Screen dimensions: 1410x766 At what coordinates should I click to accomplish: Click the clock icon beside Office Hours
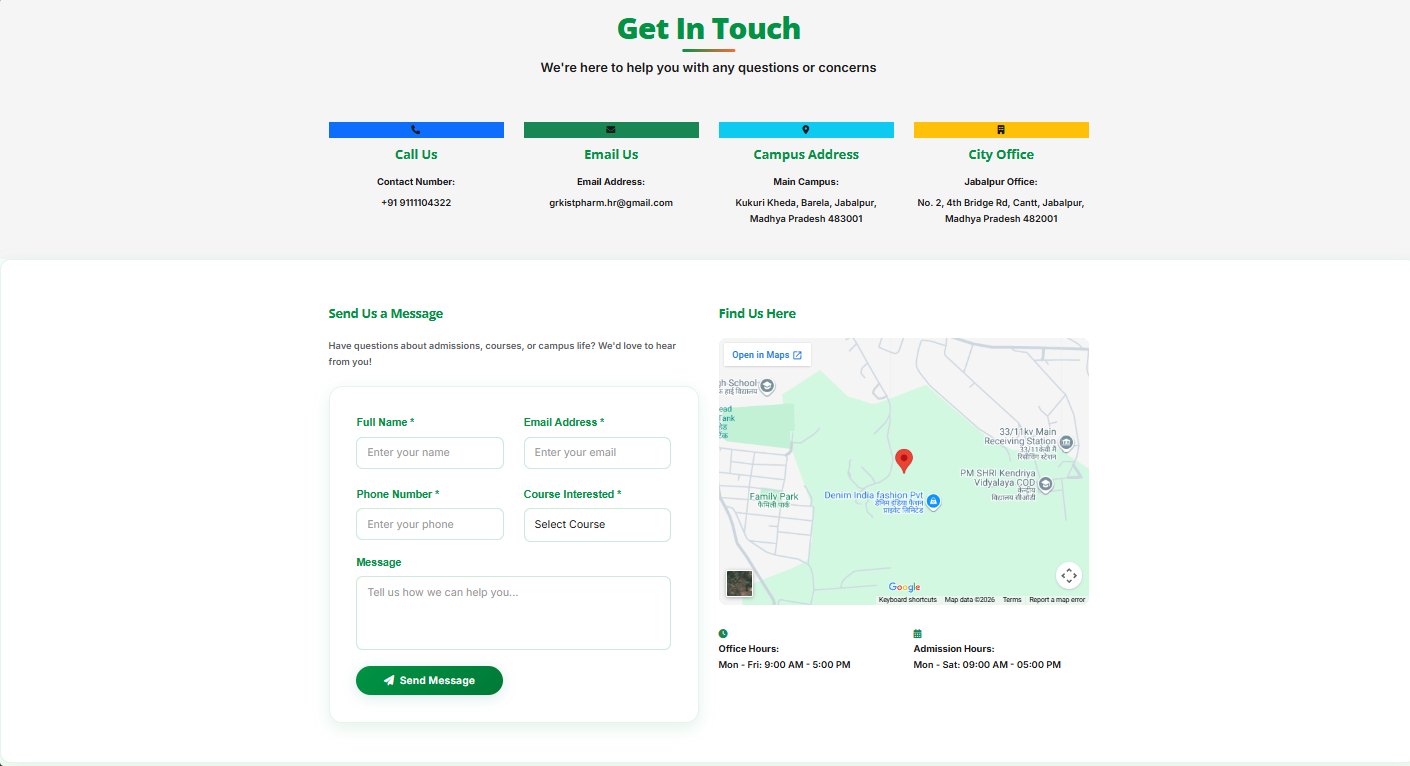click(723, 633)
